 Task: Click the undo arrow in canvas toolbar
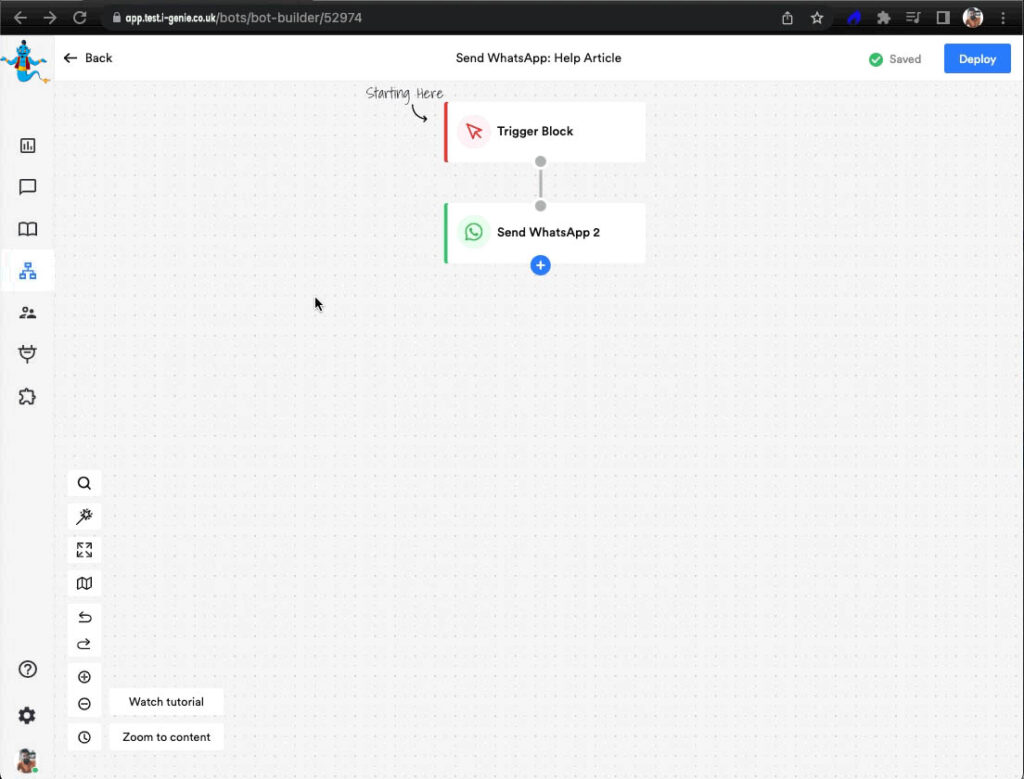[x=84, y=617]
